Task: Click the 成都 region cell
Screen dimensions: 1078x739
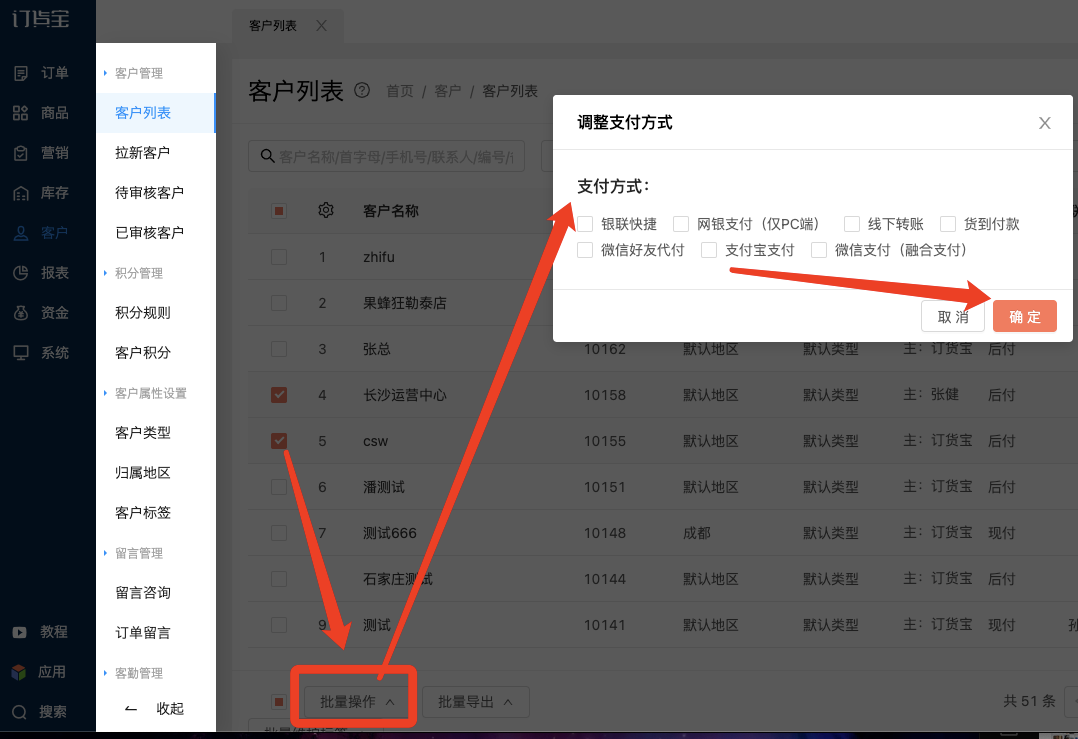Action: [x=696, y=533]
